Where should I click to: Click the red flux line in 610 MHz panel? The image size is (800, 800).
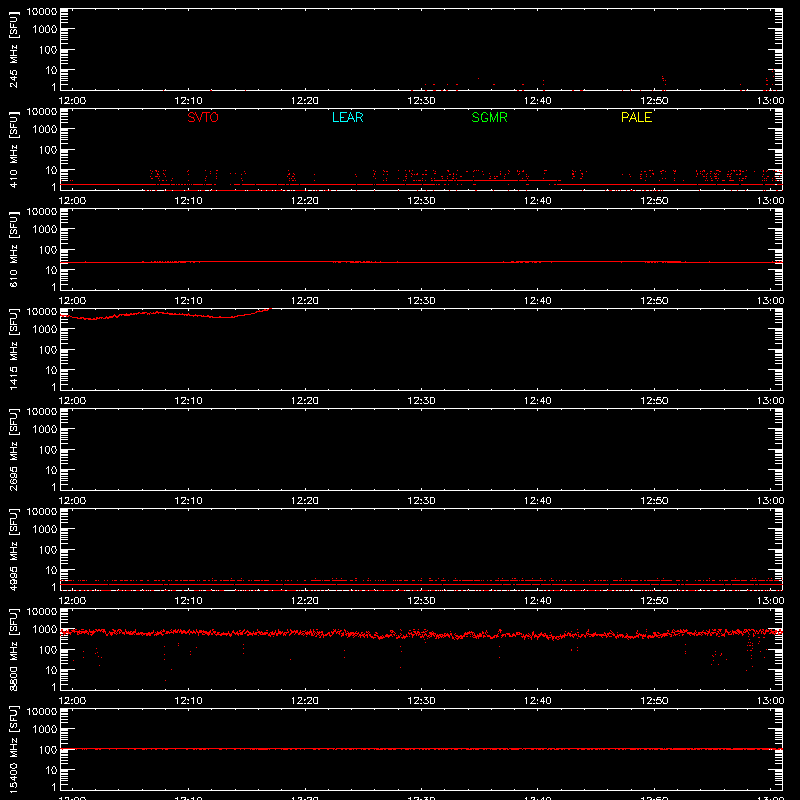[x=421, y=262]
